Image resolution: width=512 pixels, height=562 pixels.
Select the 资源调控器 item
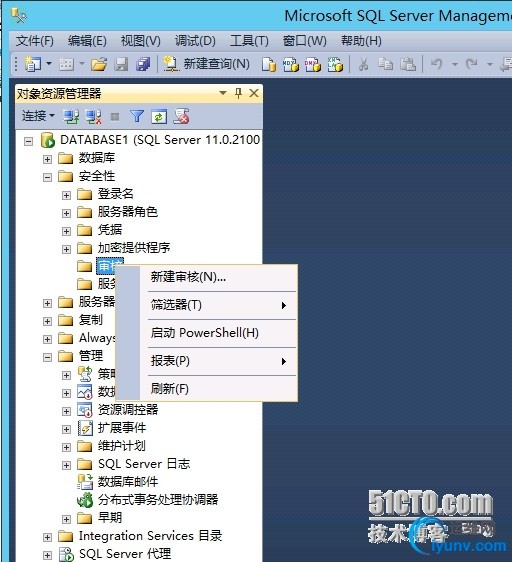click(x=128, y=409)
